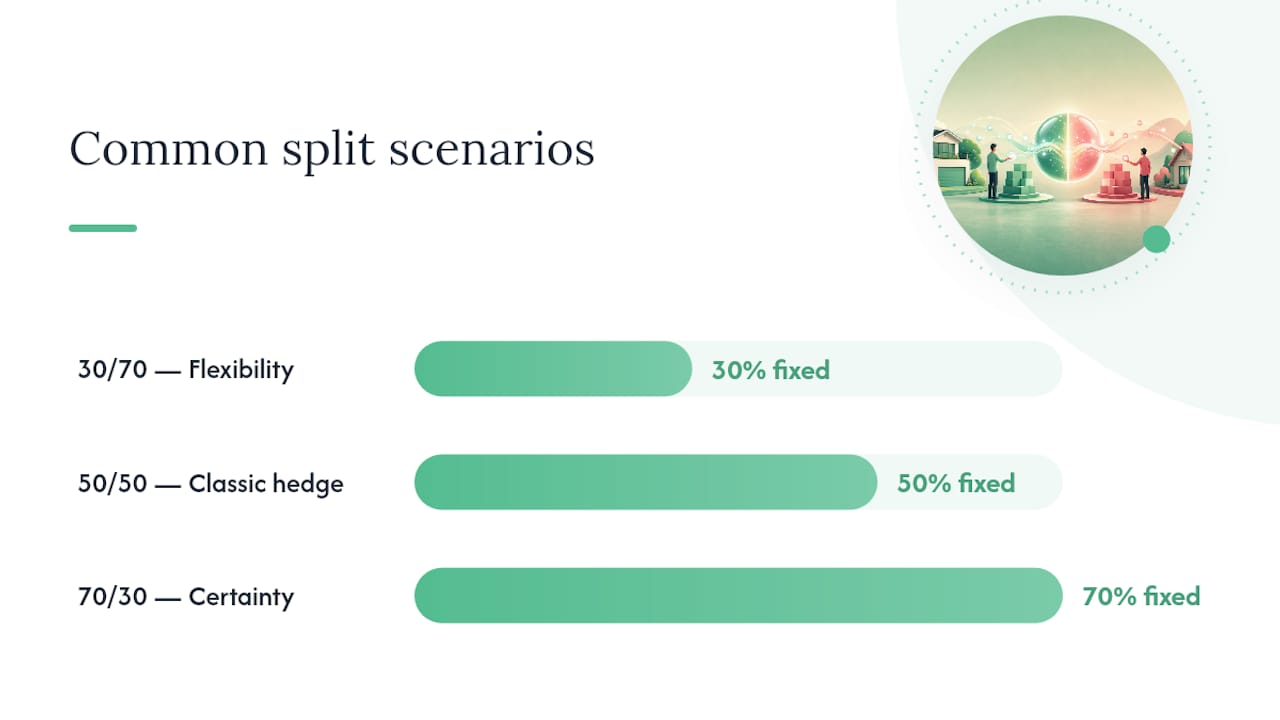Click the unfilled track of the 30% bar
The width and height of the screenshot is (1280, 720).
pyautogui.click(x=945, y=369)
